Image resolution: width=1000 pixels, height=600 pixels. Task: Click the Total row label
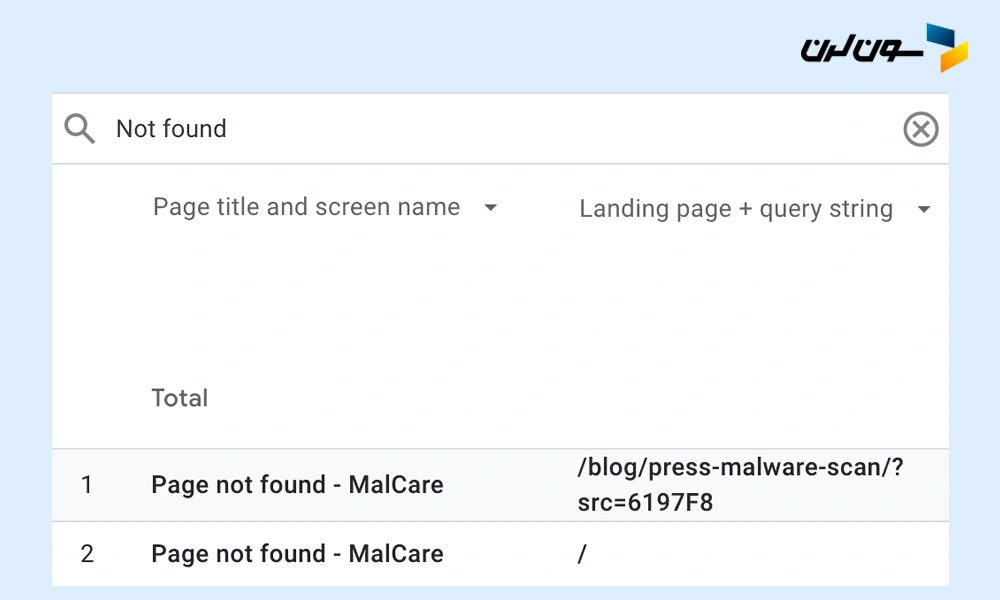pyautogui.click(x=180, y=398)
